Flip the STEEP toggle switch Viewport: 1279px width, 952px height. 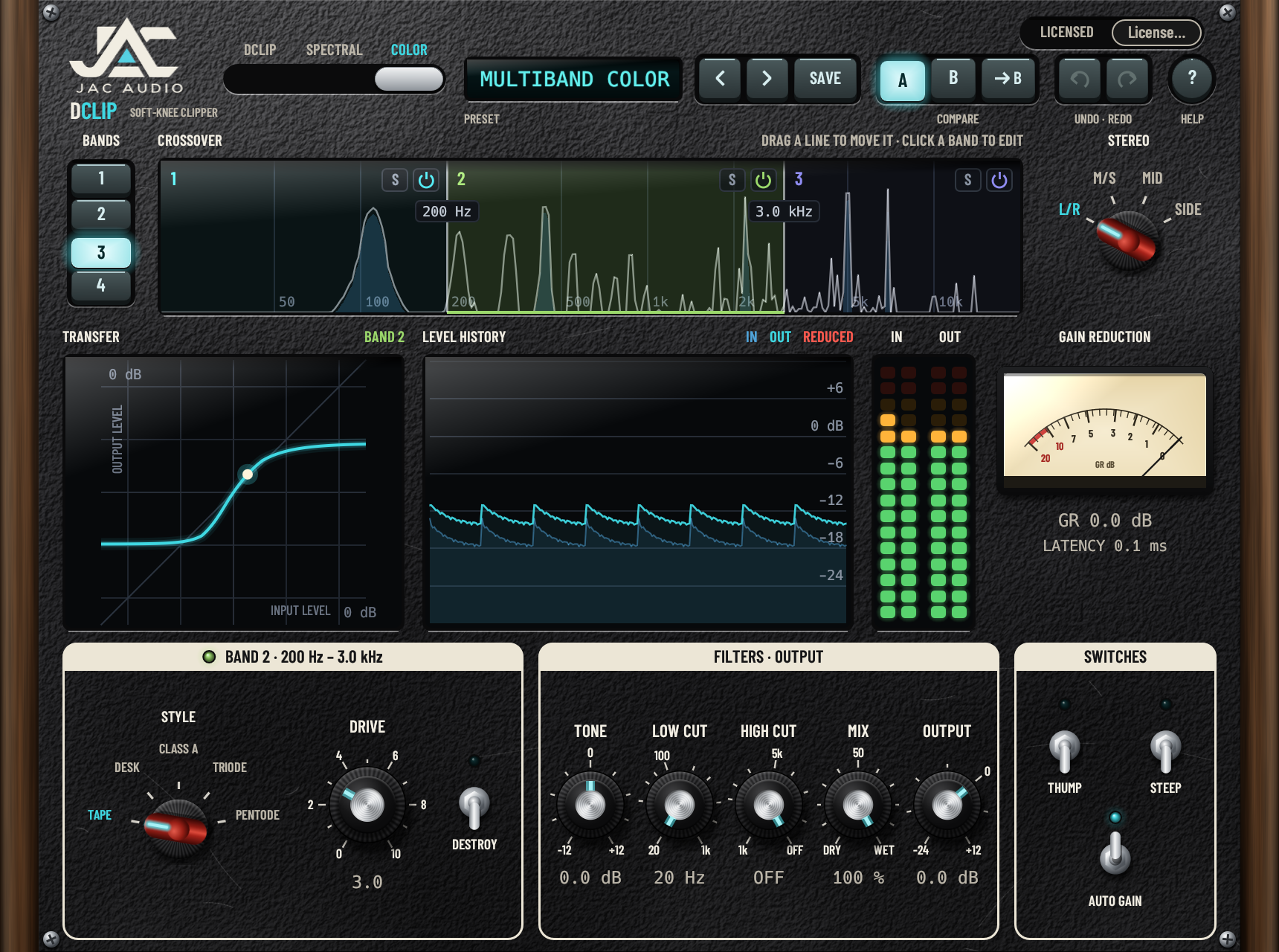(1165, 751)
